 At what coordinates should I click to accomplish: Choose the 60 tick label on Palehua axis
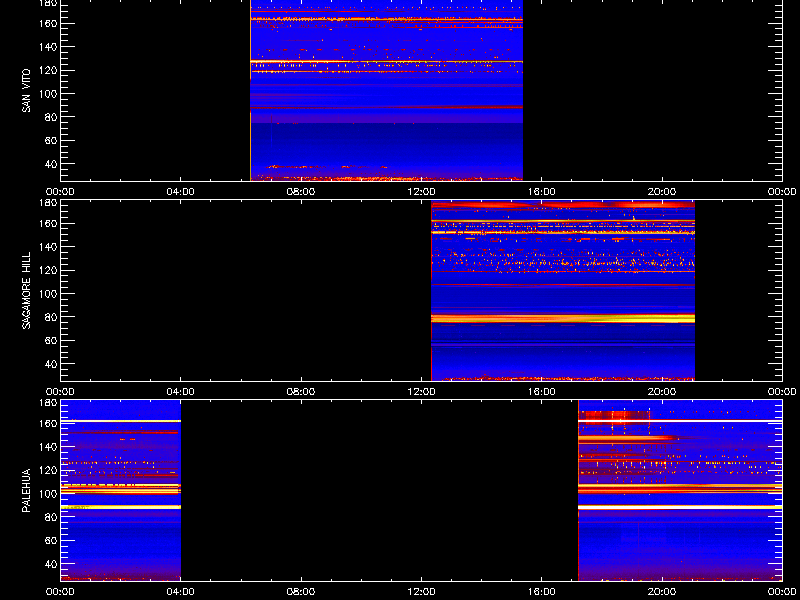point(52,541)
